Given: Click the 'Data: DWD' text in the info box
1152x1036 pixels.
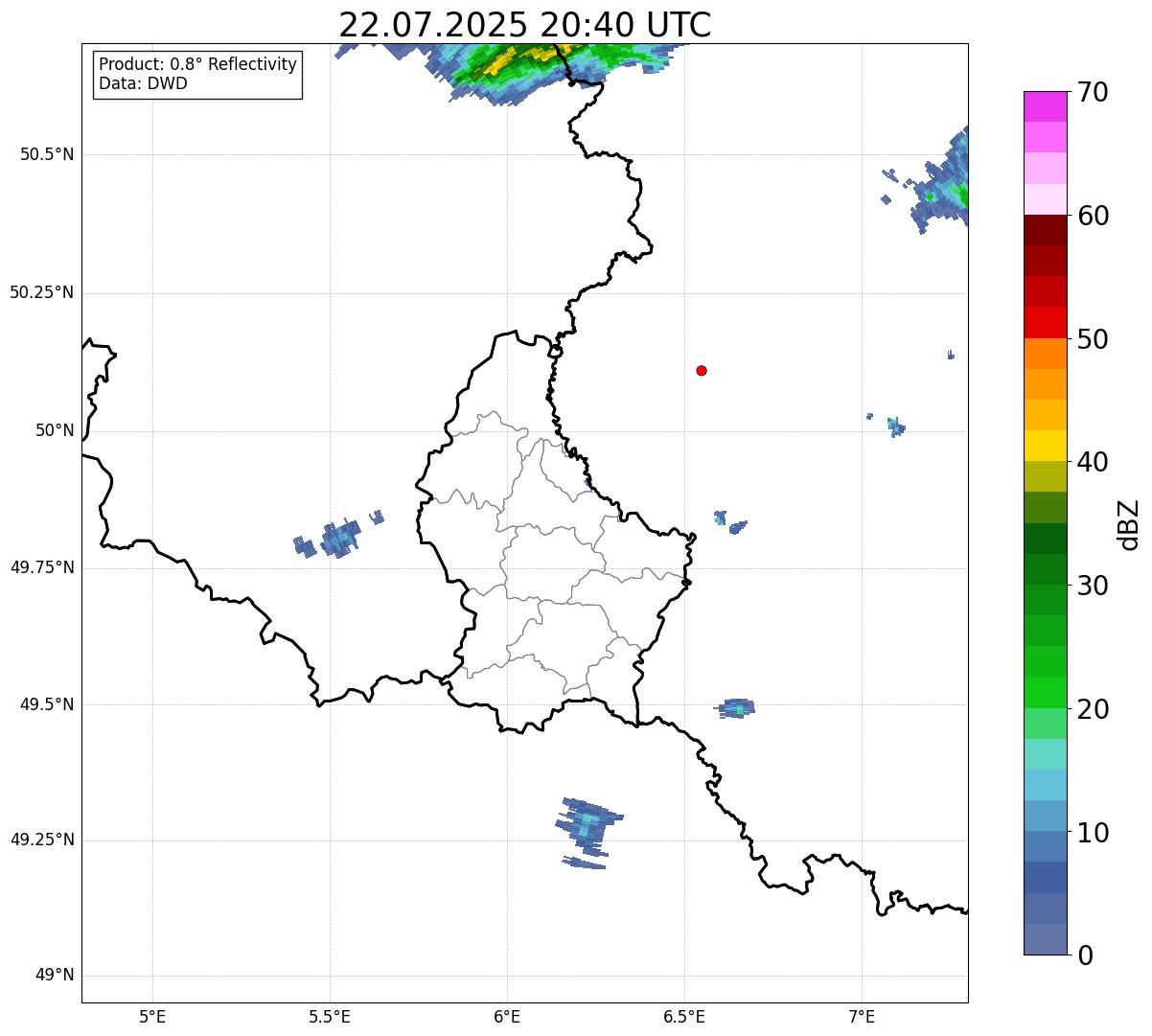Looking at the screenshot, I should pyautogui.click(x=143, y=83).
